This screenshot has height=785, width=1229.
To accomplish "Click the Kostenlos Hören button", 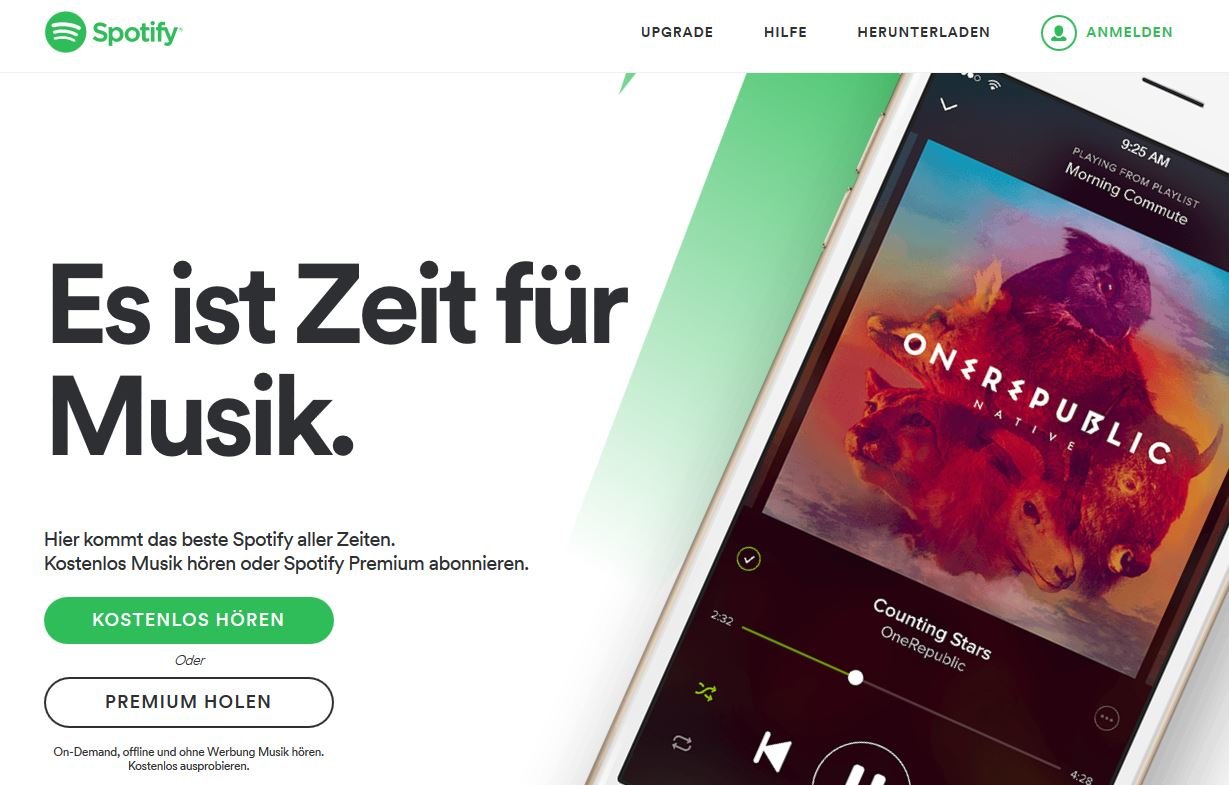I will tap(188, 620).
